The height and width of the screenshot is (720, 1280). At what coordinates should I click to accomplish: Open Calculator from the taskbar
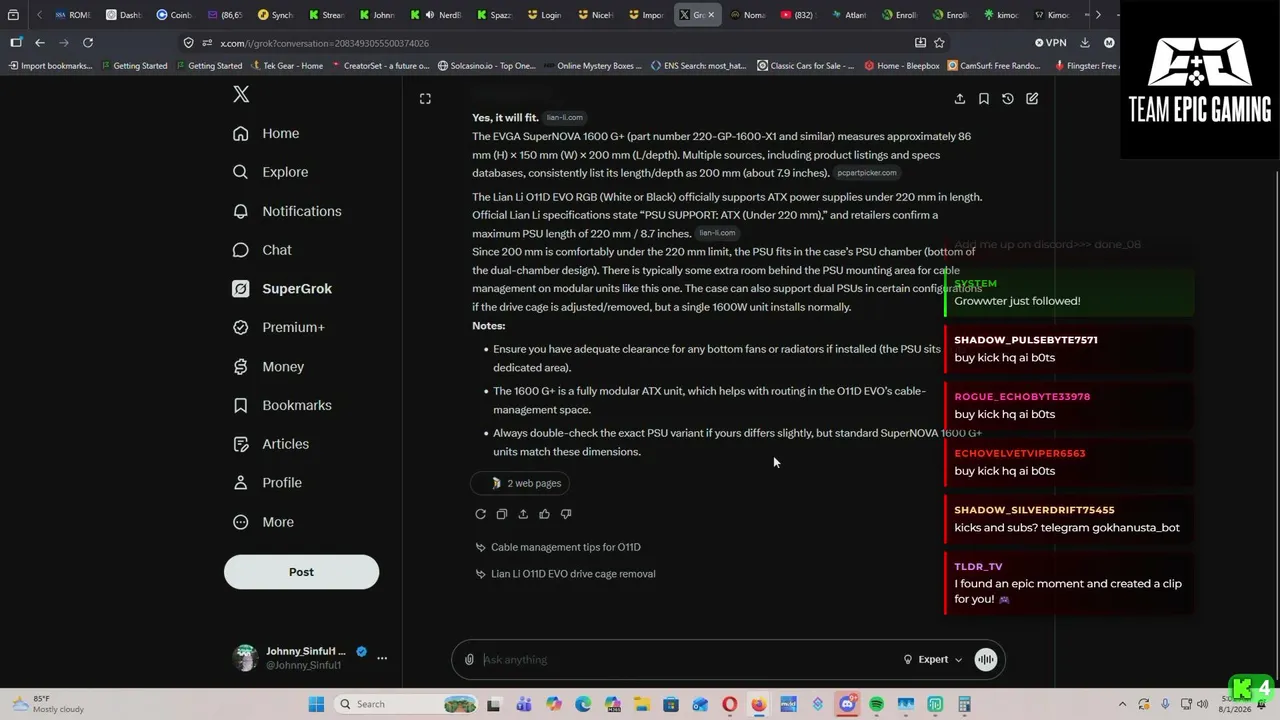(964, 704)
